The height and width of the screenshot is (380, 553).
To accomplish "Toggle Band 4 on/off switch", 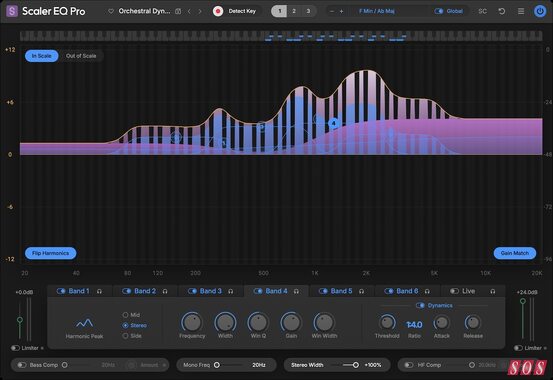I will 258,291.
